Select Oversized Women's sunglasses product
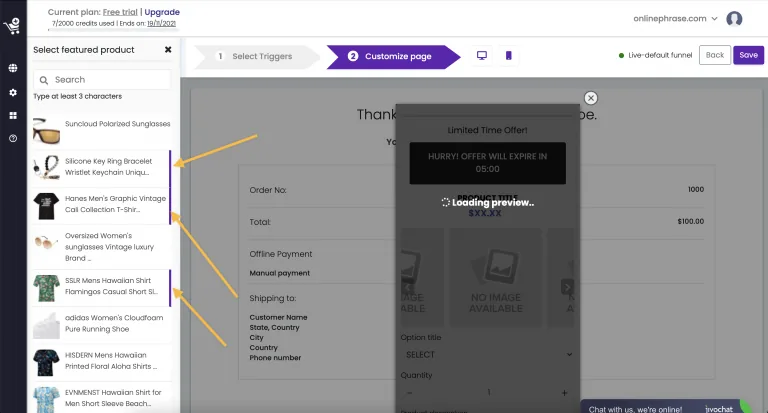The image size is (768, 413). [x=101, y=246]
